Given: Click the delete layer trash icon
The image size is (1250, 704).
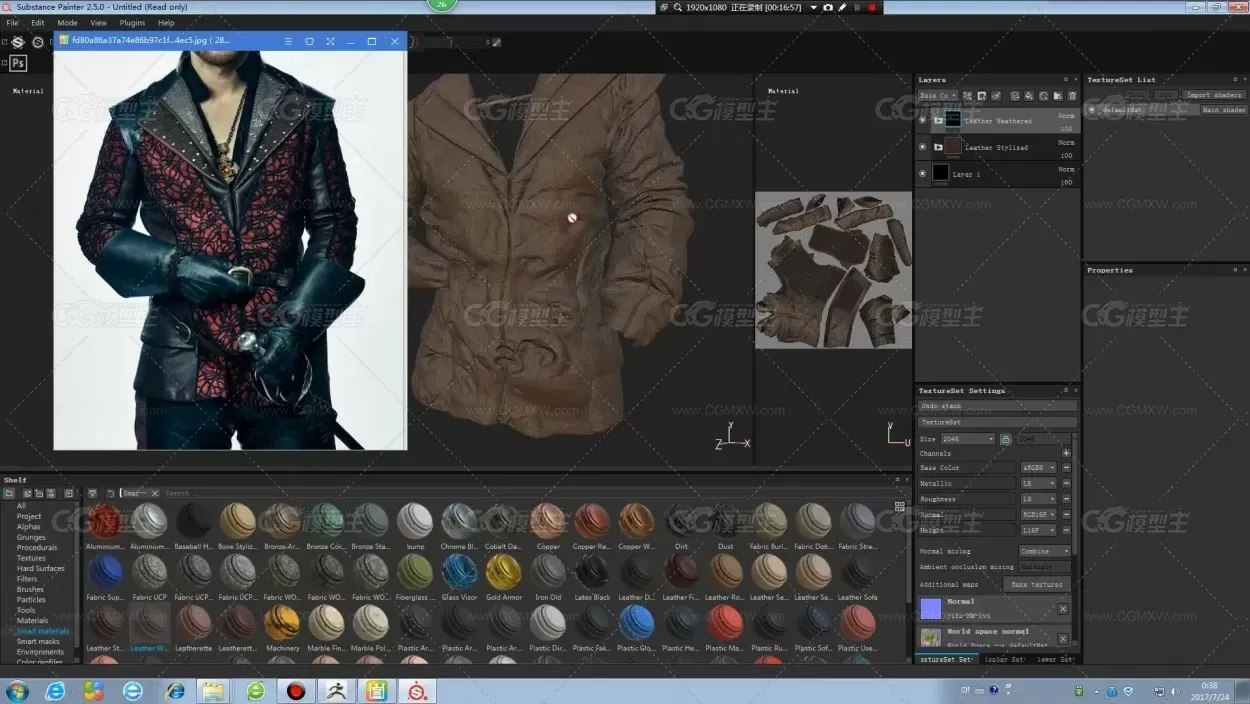Looking at the screenshot, I should 1072,96.
